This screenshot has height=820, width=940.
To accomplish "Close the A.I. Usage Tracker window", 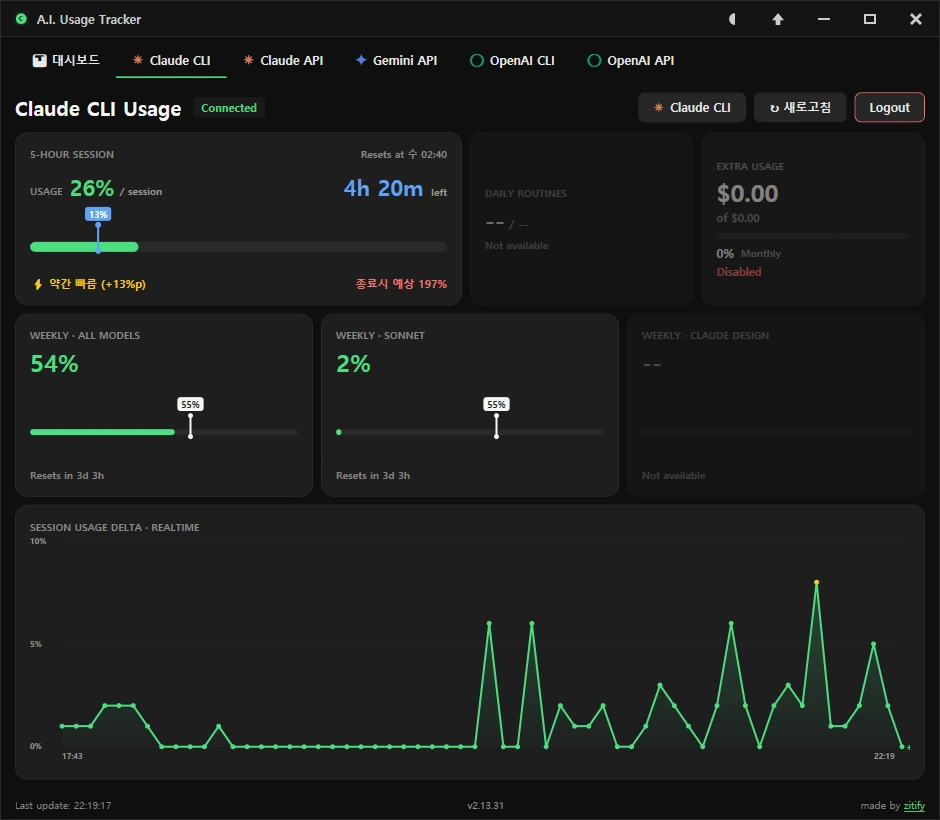I will point(915,19).
